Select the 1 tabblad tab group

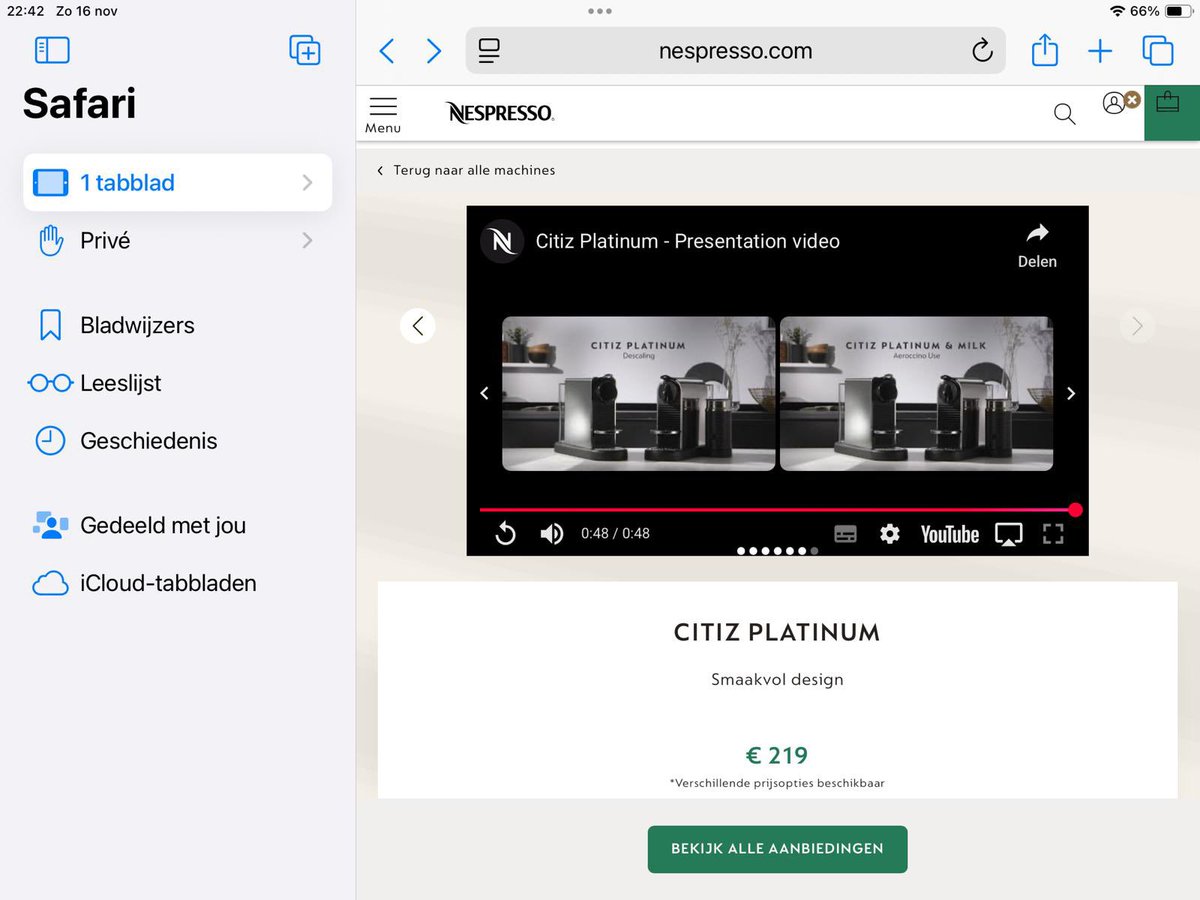point(177,183)
